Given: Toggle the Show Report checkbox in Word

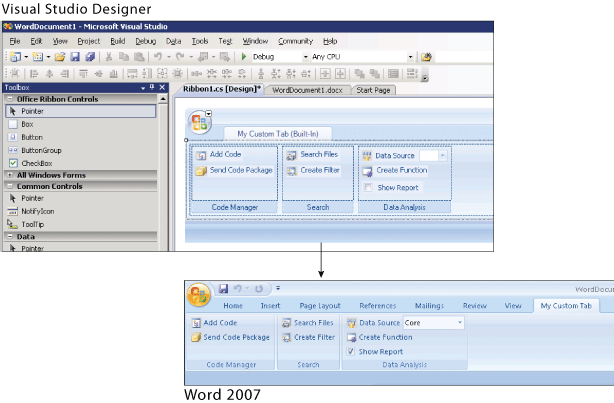Looking at the screenshot, I should click(x=350, y=352).
